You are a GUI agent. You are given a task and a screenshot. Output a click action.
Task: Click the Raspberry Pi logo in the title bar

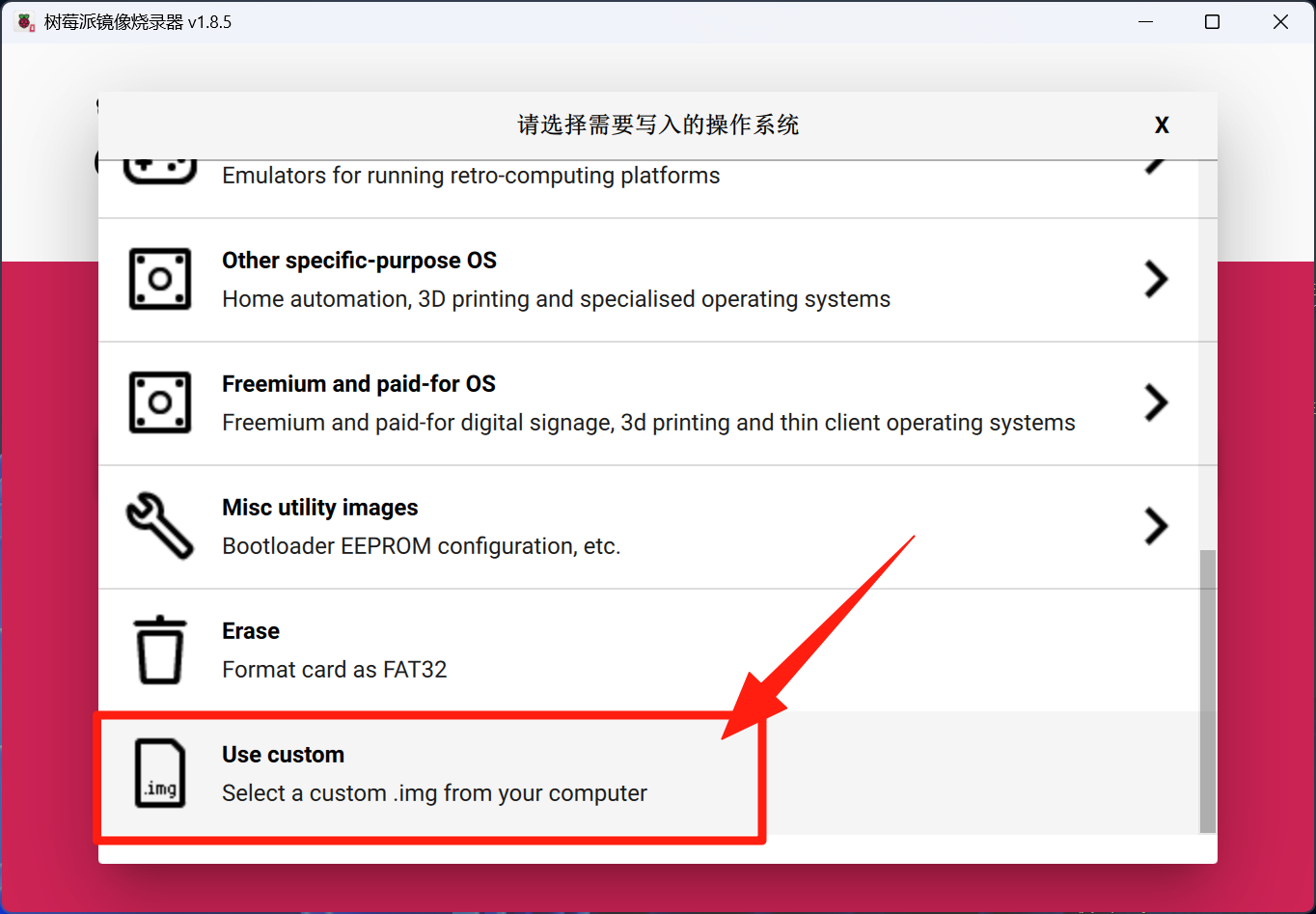pyautogui.click(x=24, y=22)
